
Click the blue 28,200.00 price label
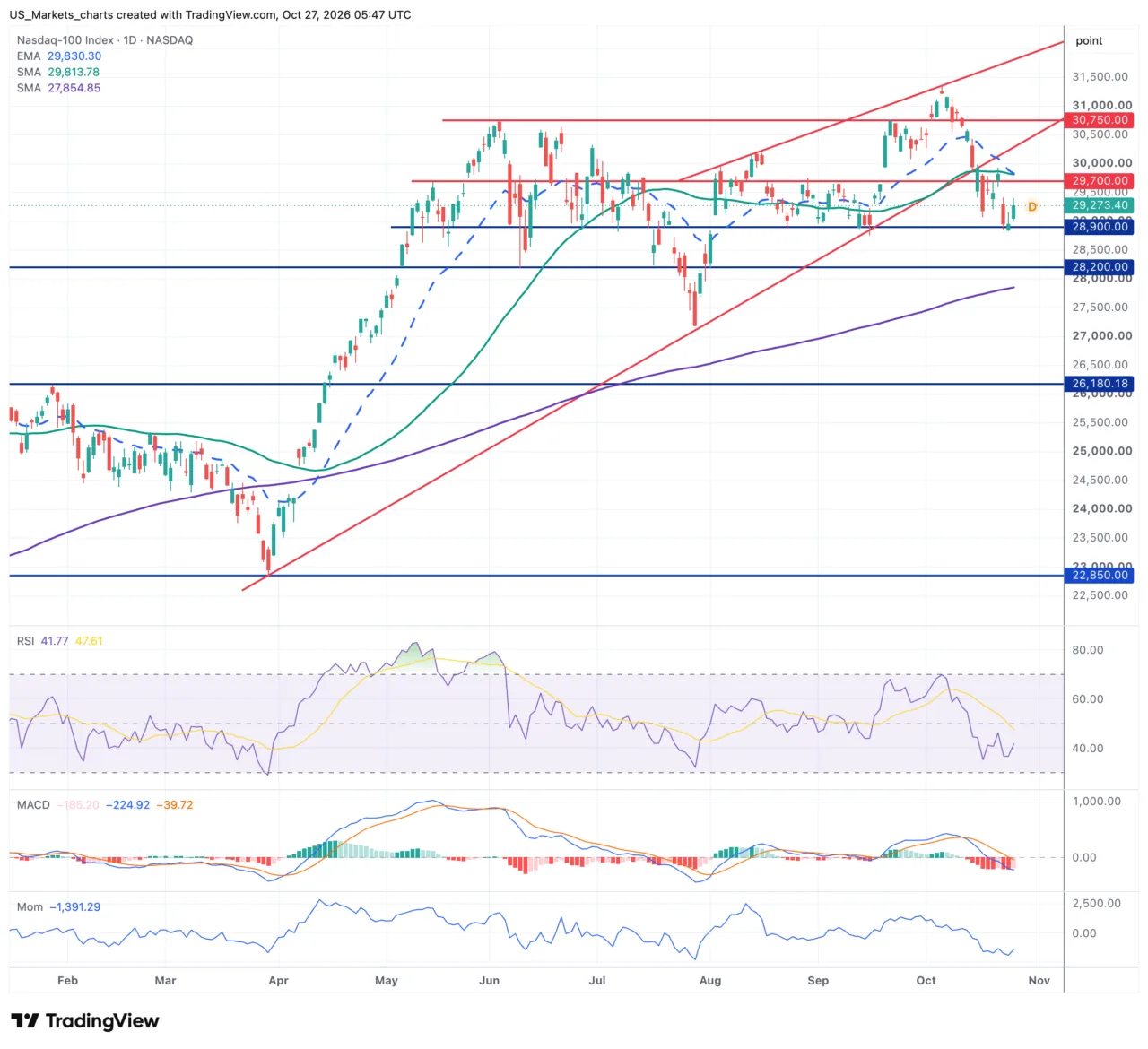1100,267
